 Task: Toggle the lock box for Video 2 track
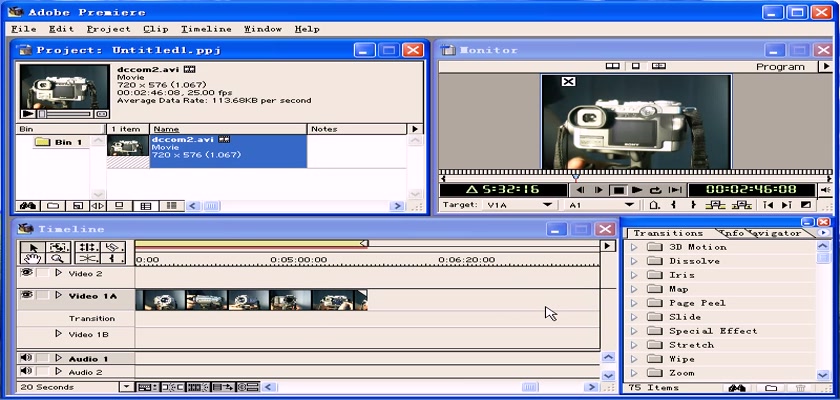43,273
